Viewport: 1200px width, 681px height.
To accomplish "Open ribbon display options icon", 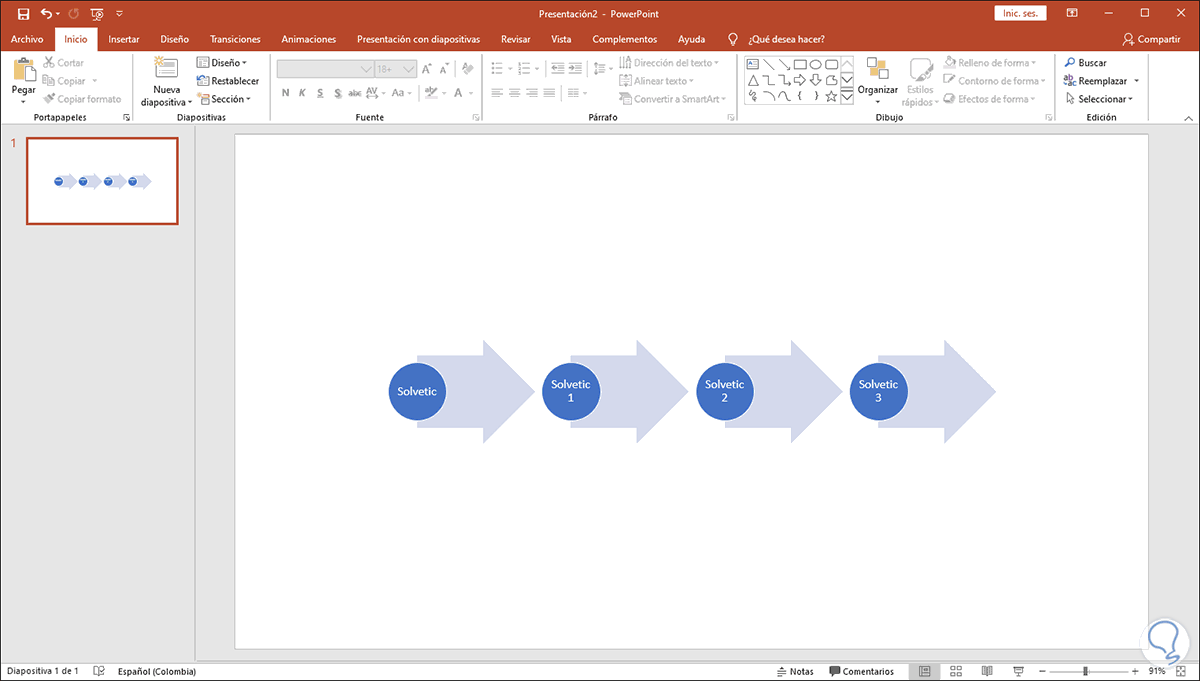I will pos(1072,13).
